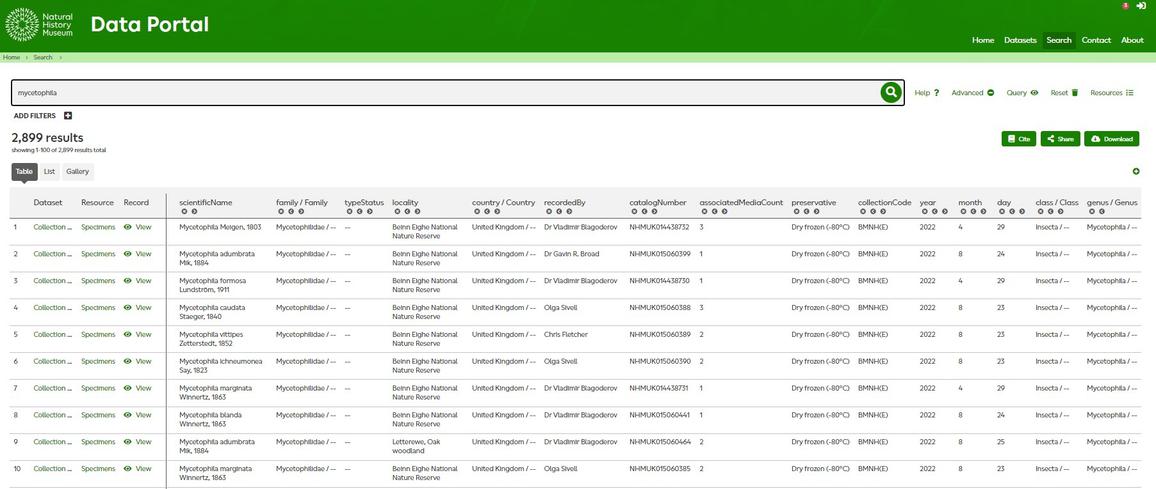
Task: Switch to the List view tab
Action: (50, 172)
